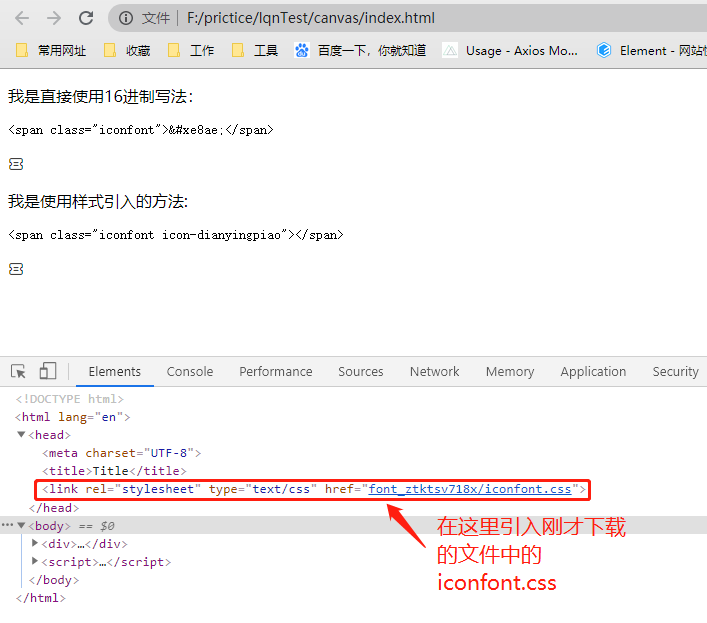Select the closing /body tag row
707x623 pixels.
point(54,580)
